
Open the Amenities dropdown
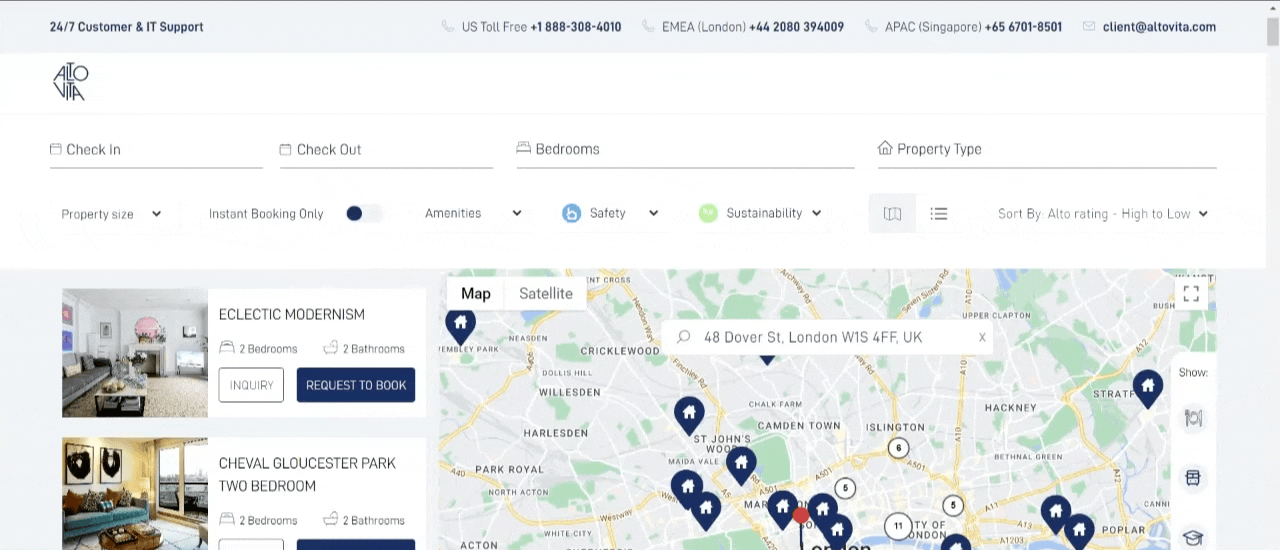click(473, 213)
